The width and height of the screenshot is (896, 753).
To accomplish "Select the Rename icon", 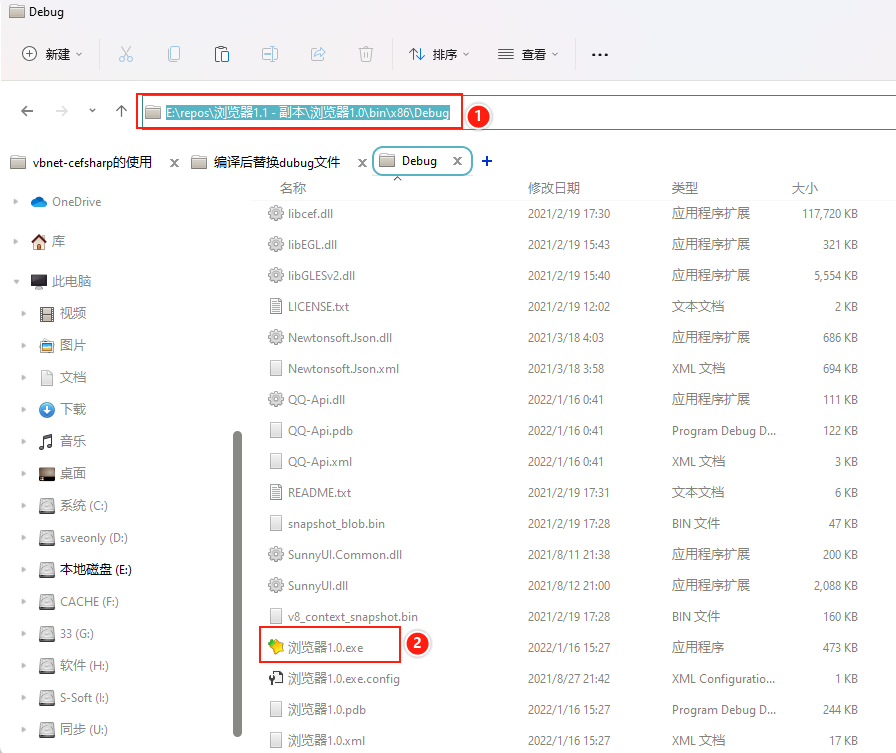I will pyautogui.click(x=270, y=54).
